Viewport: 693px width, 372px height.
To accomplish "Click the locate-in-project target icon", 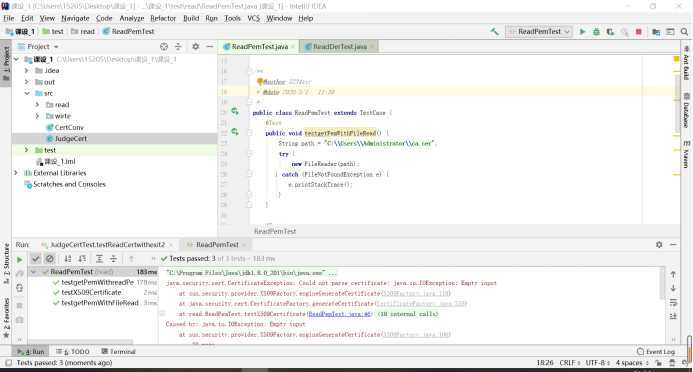I will (x=164, y=46).
